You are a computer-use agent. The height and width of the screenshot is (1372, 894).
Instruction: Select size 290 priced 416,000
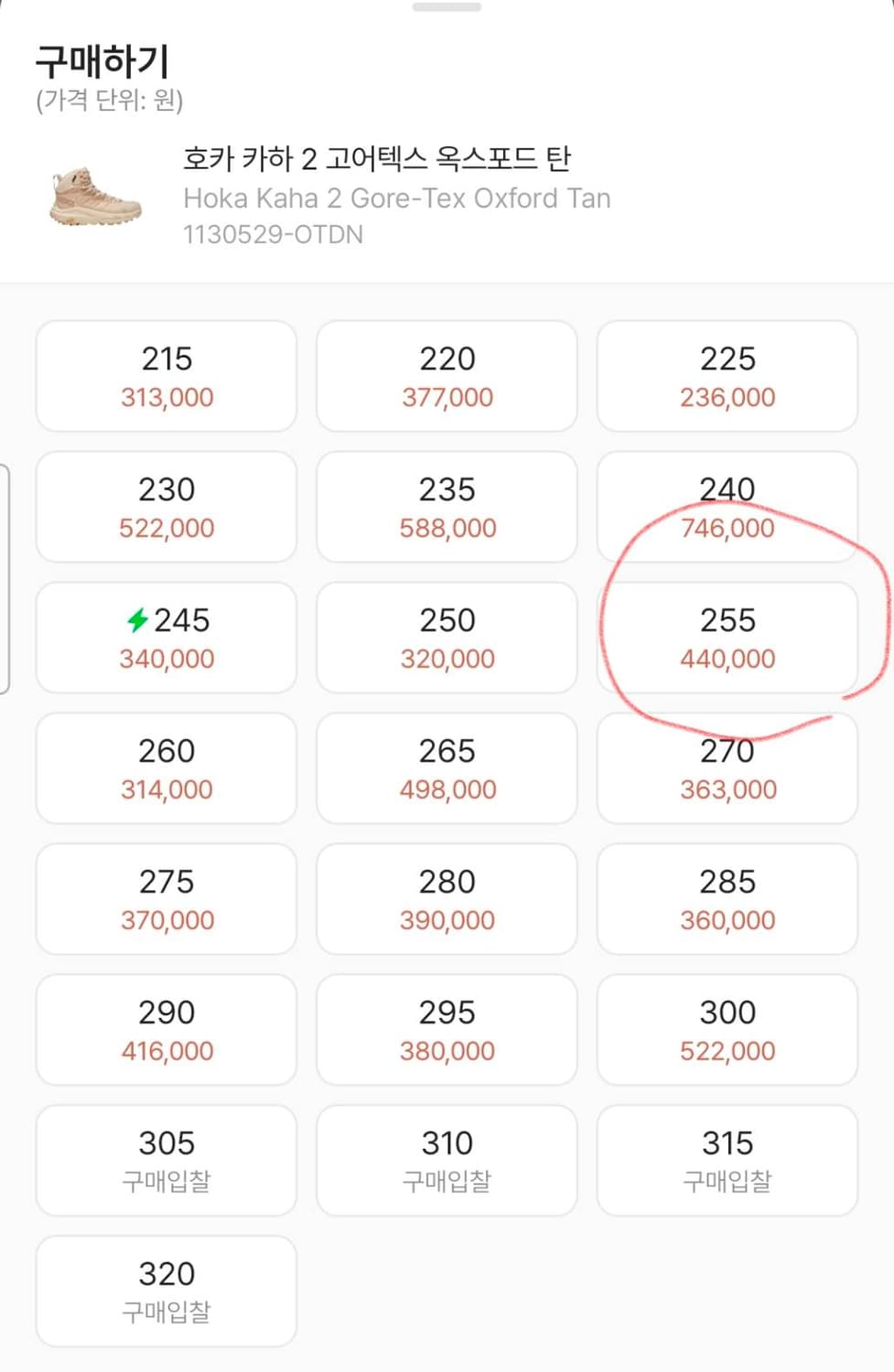pyautogui.click(x=167, y=1031)
